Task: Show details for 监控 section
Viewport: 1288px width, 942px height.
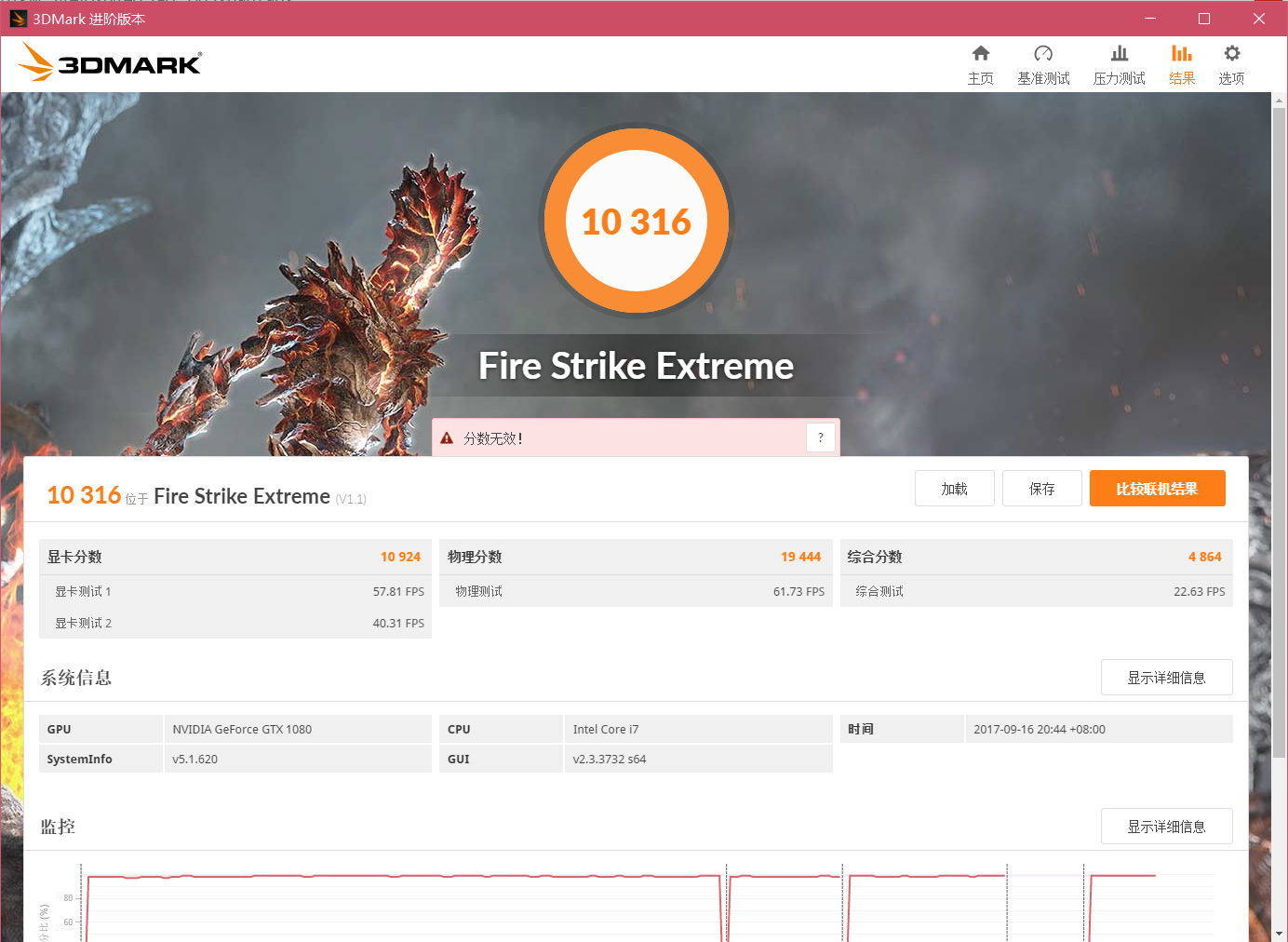Action: coord(1167,827)
